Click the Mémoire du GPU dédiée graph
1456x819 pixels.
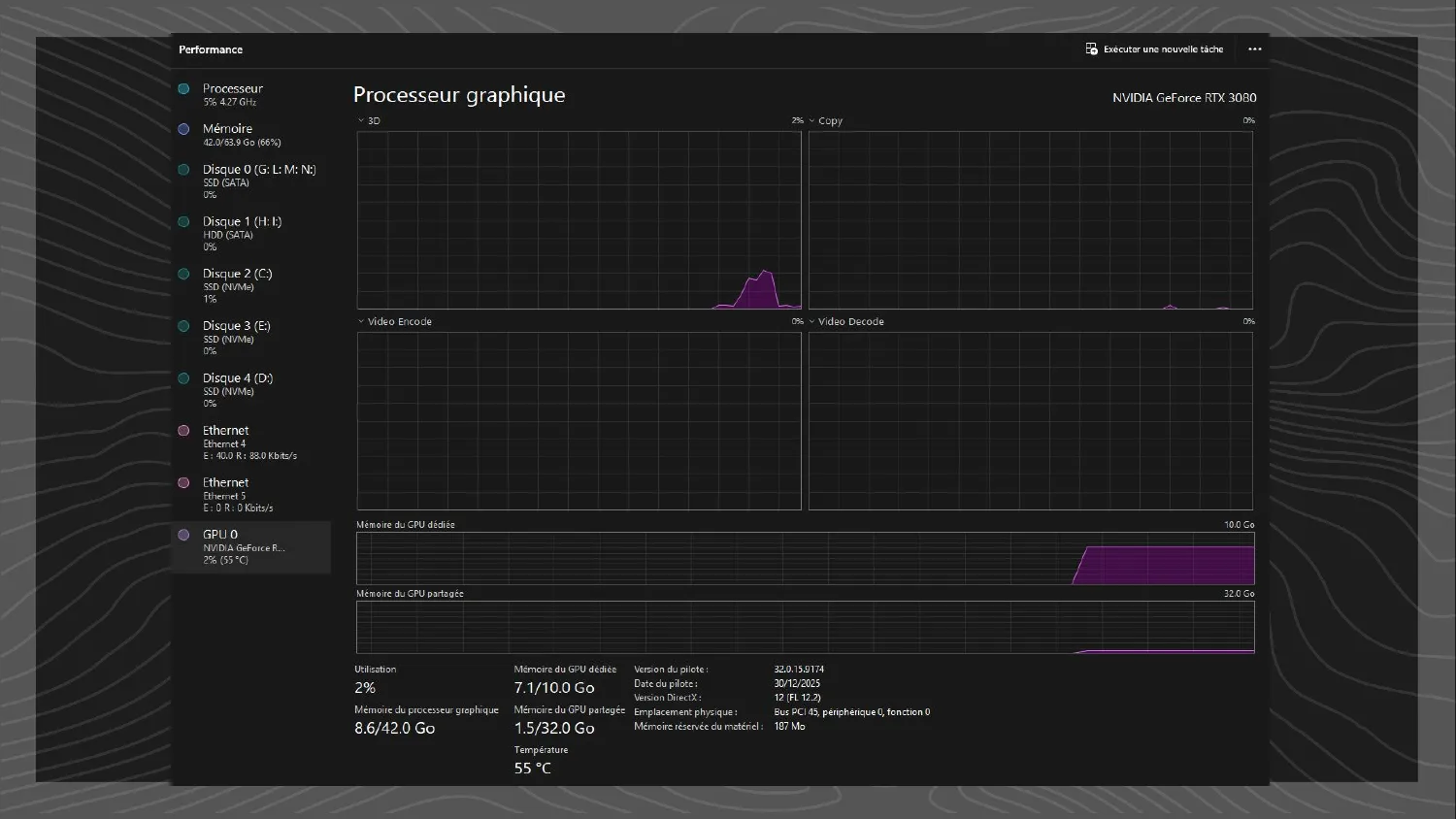coord(805,558)
